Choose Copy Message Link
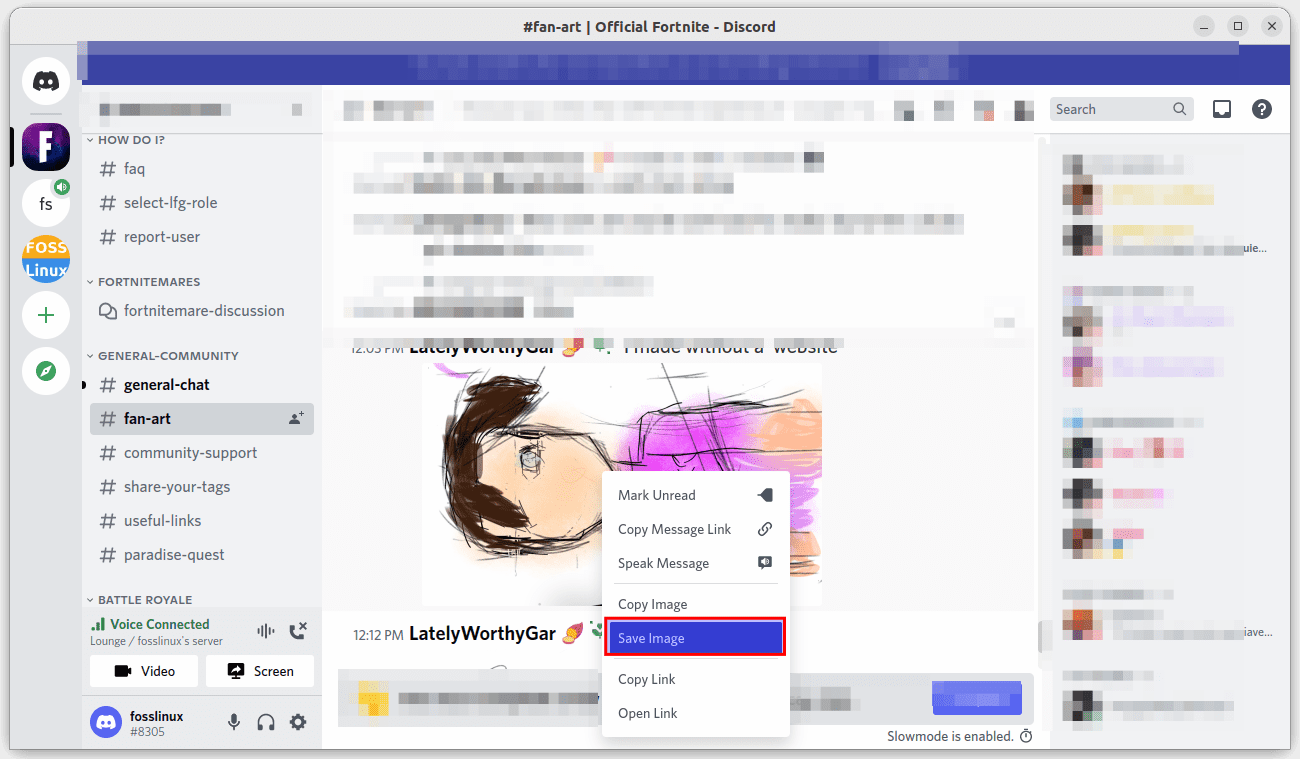The image size is (1300, 759). click(x=695, y=529)
